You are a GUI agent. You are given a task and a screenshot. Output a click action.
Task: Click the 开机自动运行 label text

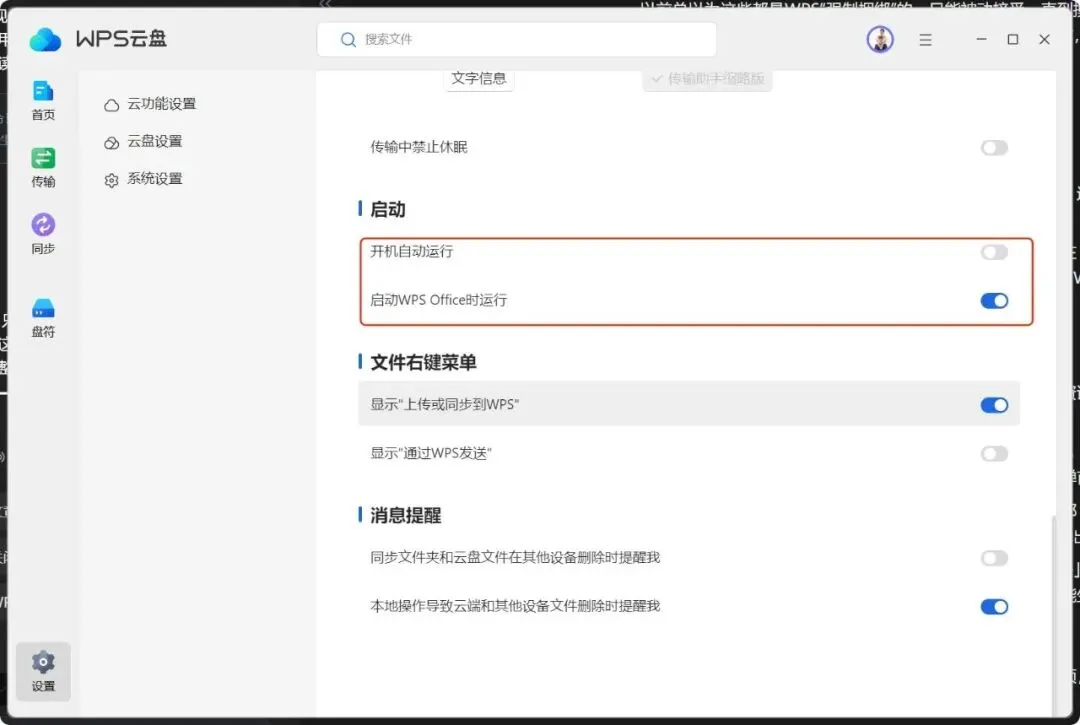coord(412,251)
